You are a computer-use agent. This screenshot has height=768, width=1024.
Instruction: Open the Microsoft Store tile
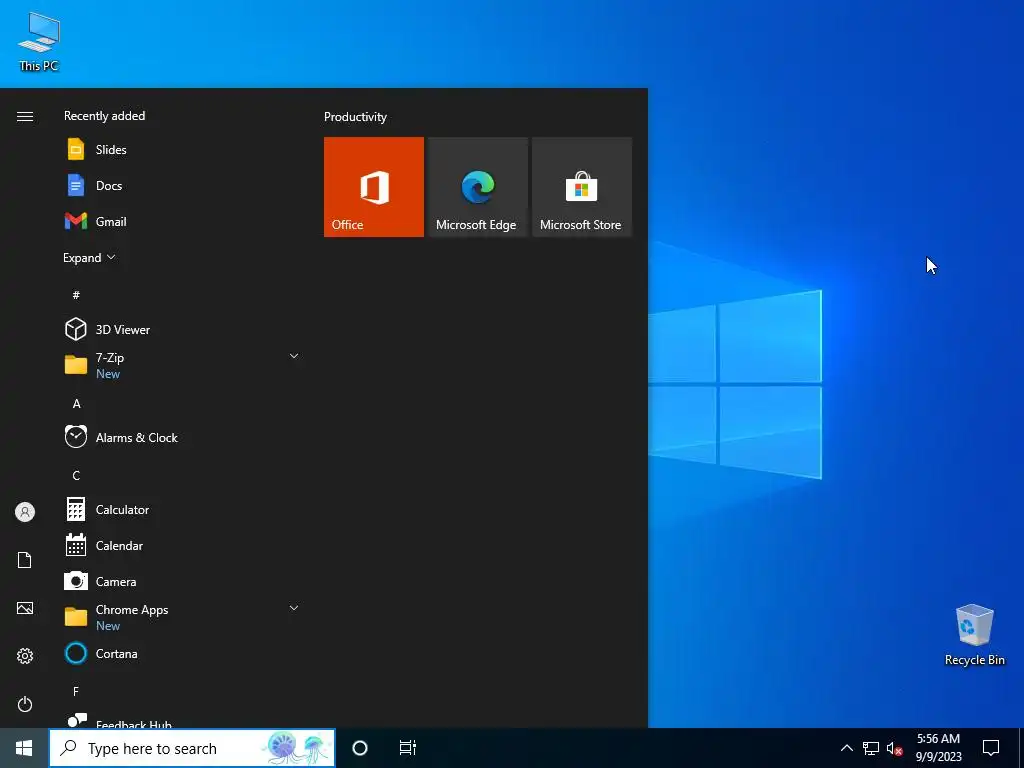tap(582, 187)
